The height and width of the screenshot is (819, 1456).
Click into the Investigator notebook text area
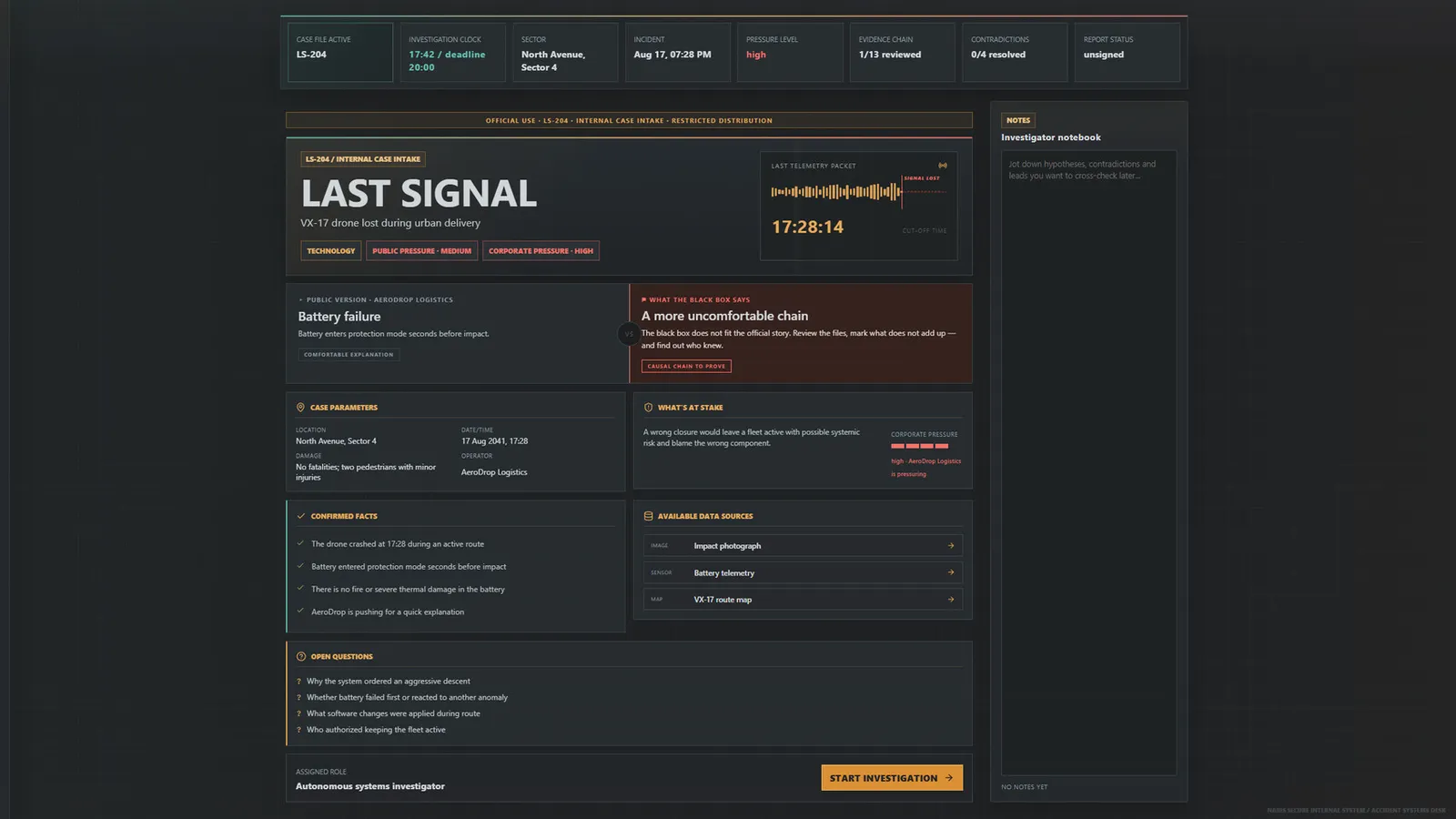click(1088, 462)
